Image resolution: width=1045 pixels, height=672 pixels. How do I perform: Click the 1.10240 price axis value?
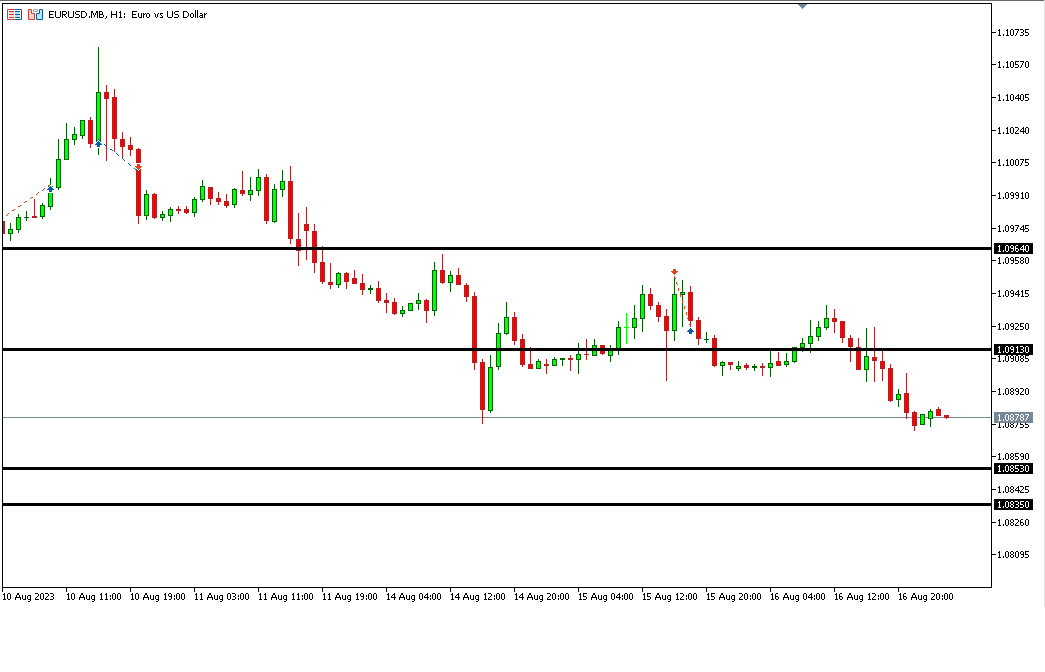click(1013, 130)
